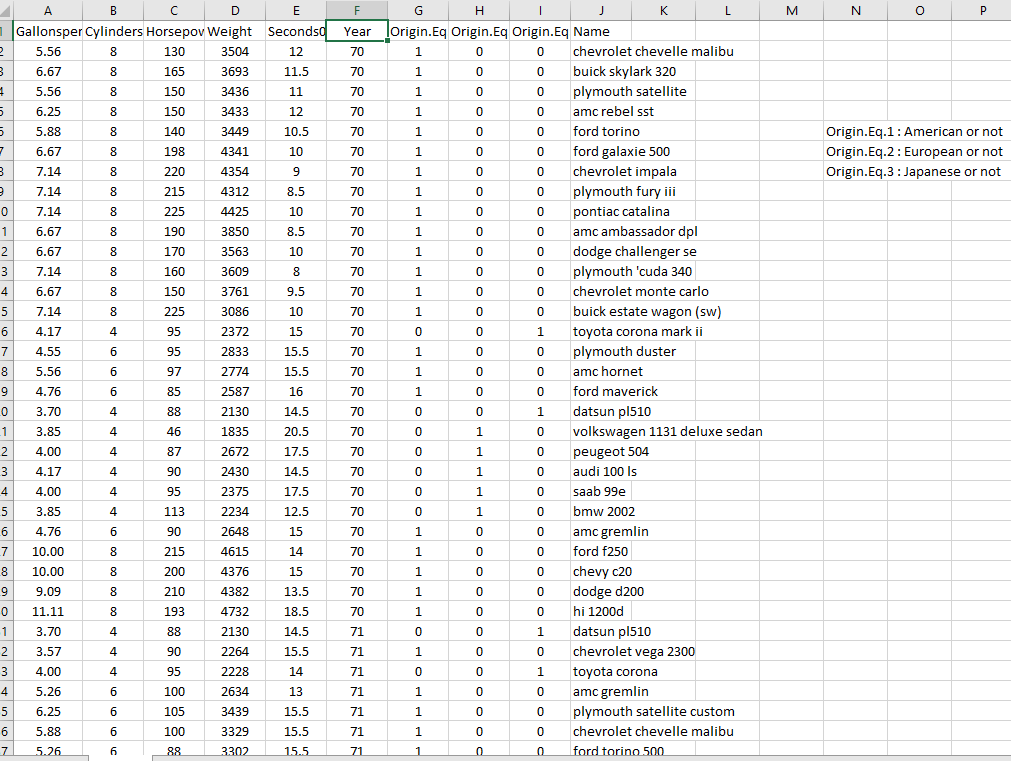Select the cell with weight 4732
1011x761 pixels.
coord(235,611)
